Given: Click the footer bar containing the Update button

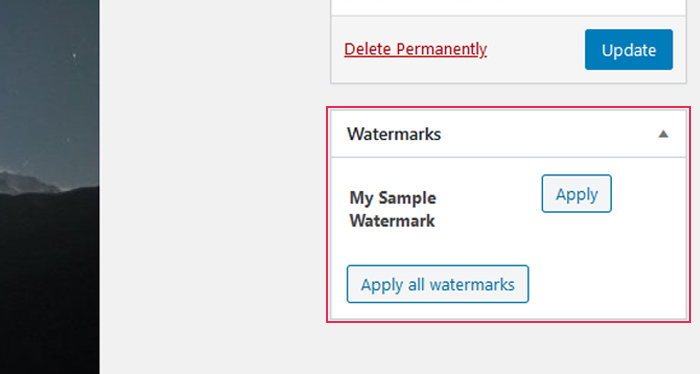Looking at the screenshot, I should coord(508,50).
